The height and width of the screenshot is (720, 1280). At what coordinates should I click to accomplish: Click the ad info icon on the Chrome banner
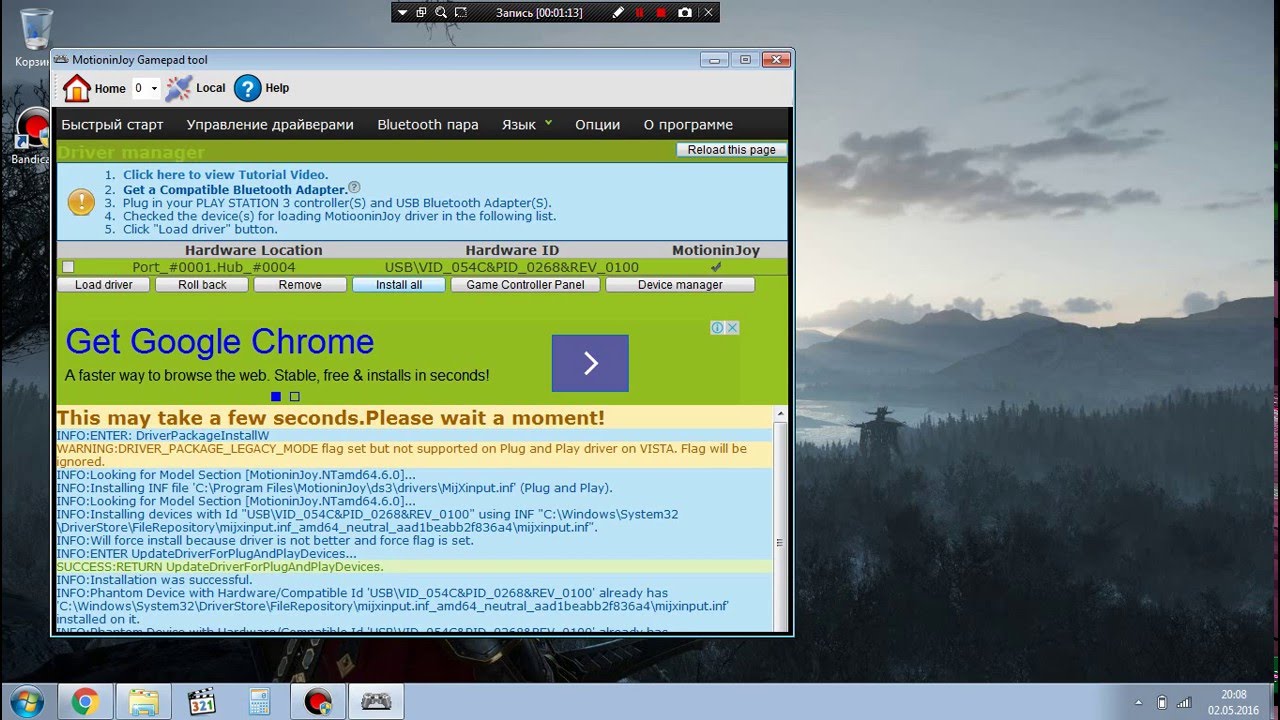717,328
